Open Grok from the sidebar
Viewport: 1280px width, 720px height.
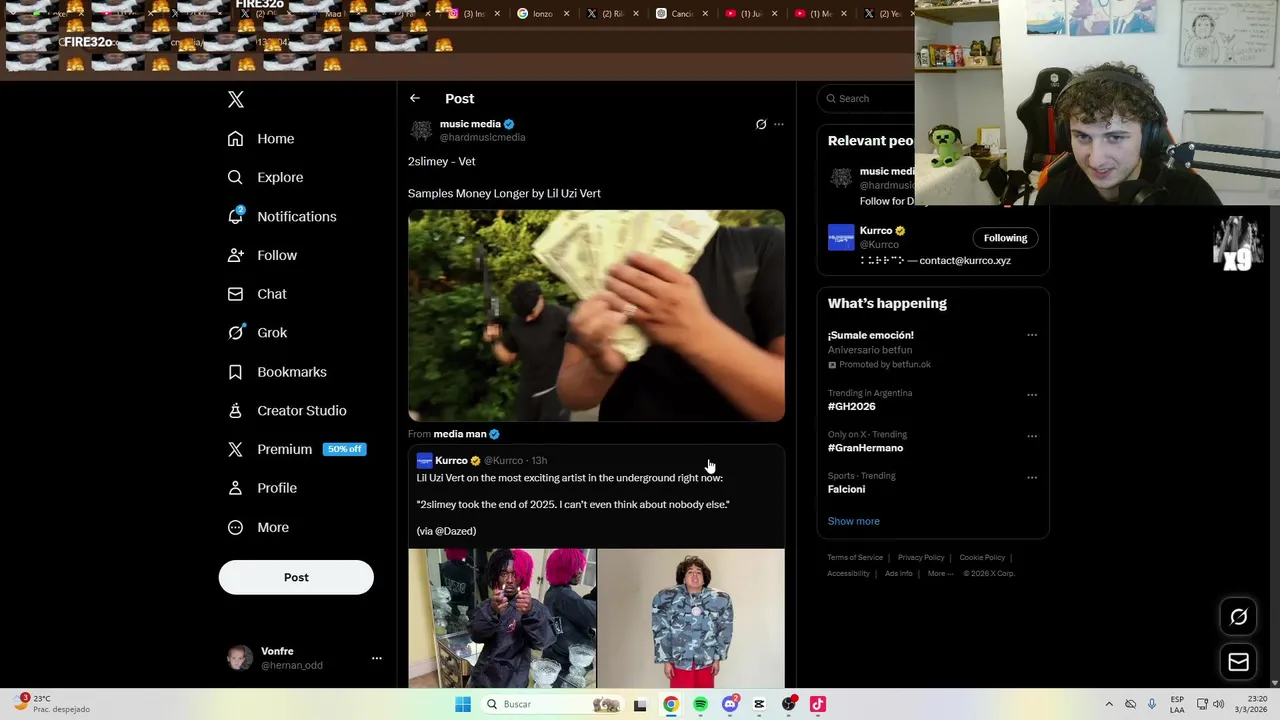[x=257, y=333]
